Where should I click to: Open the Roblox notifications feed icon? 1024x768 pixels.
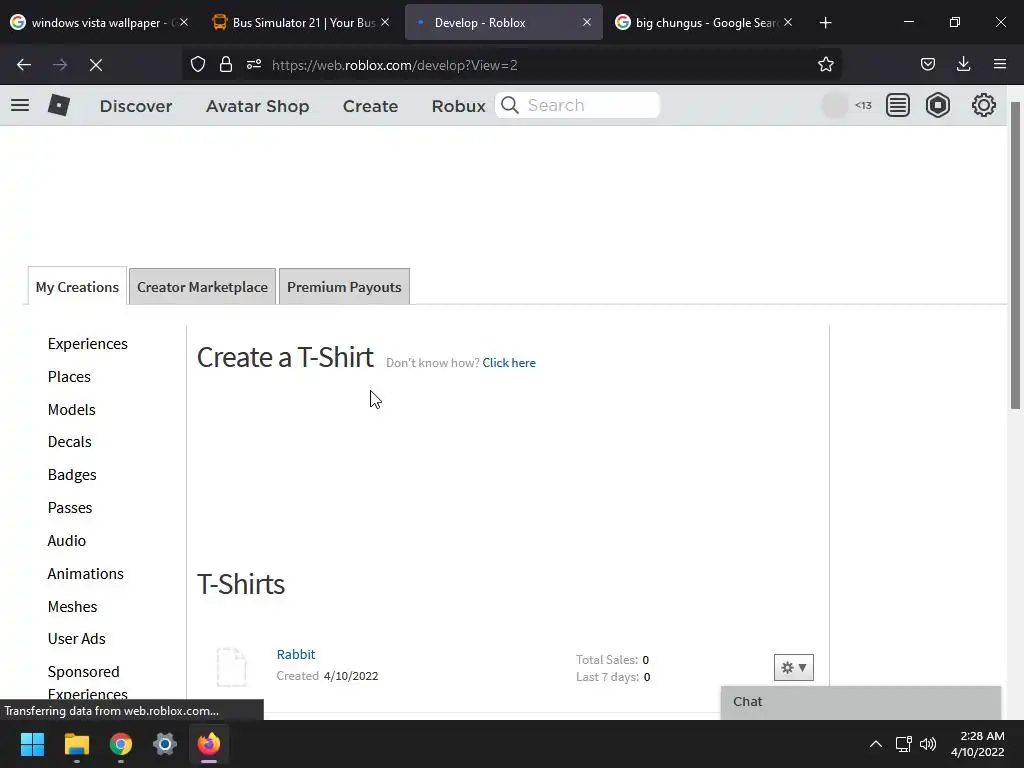898,105
